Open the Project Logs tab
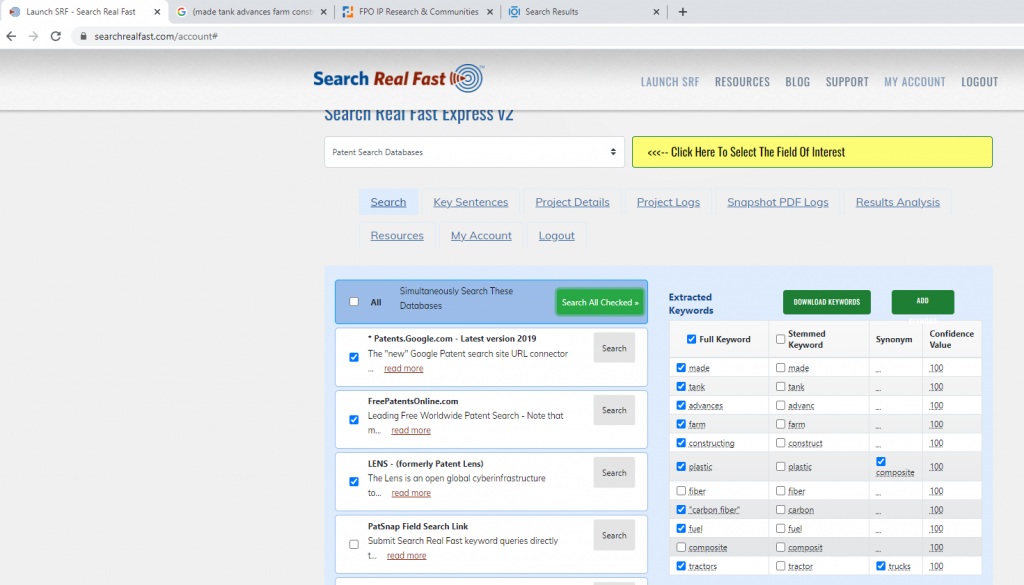This screenshot has height=585, width=1024. click(x=668, y=202)
